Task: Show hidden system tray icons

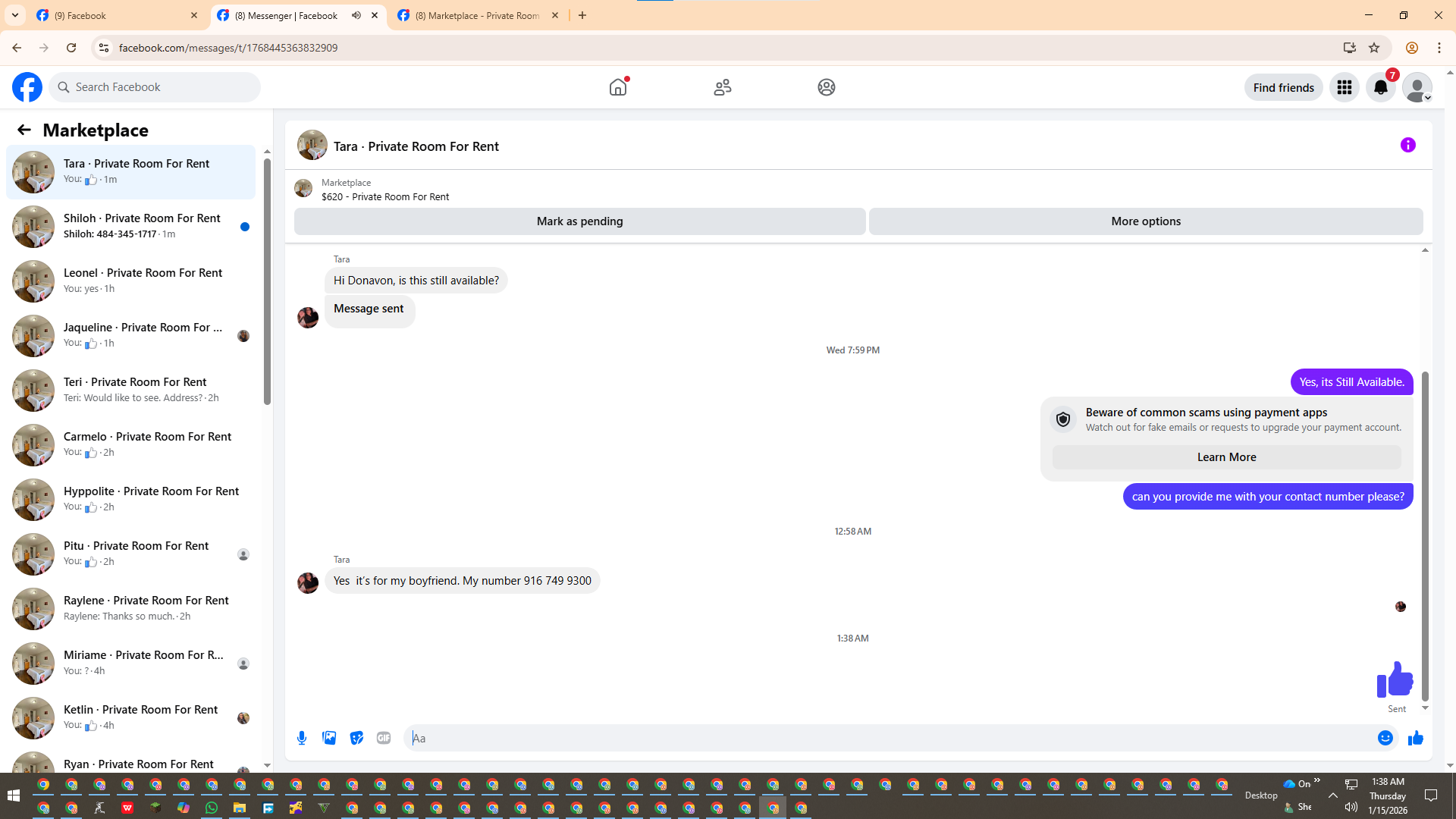Action: coord(1332,795)
